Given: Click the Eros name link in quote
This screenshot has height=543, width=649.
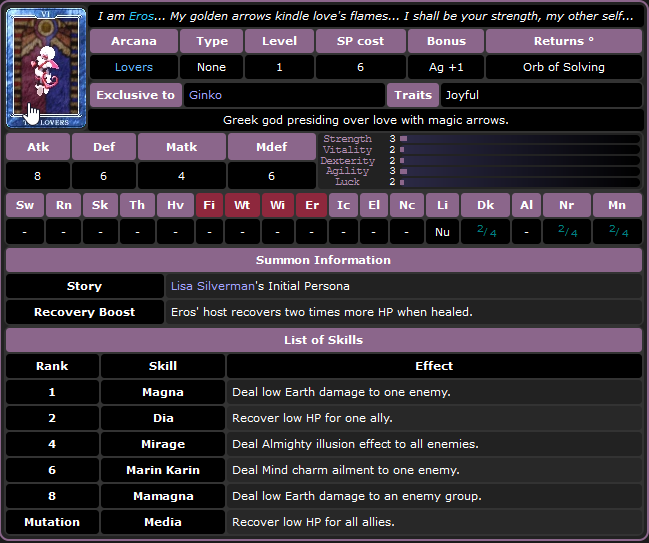Looking at the screenshot, I should 142,16.
